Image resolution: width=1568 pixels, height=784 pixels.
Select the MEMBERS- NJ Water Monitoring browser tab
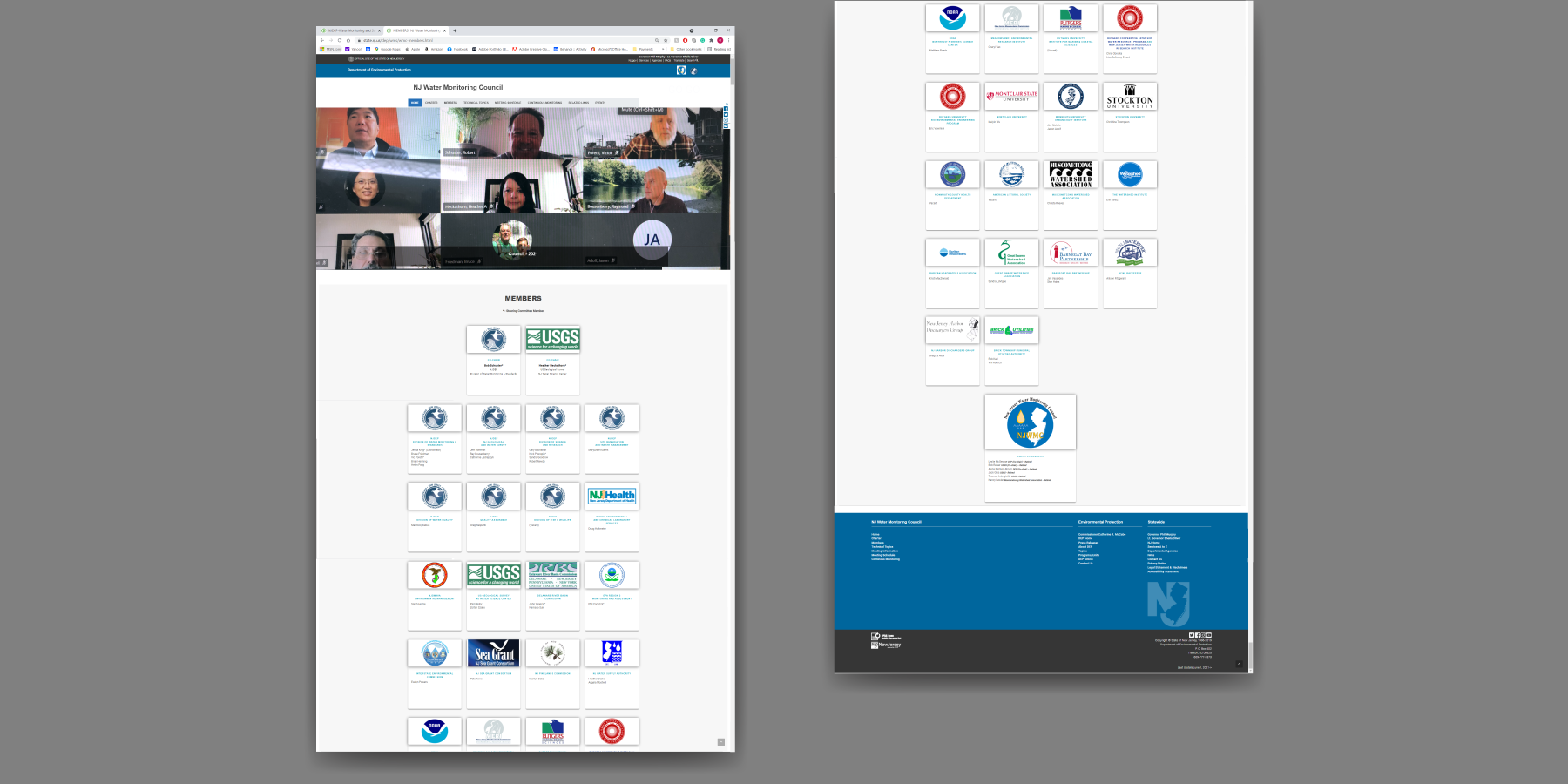pyautogui.click(x=415, y=30)
